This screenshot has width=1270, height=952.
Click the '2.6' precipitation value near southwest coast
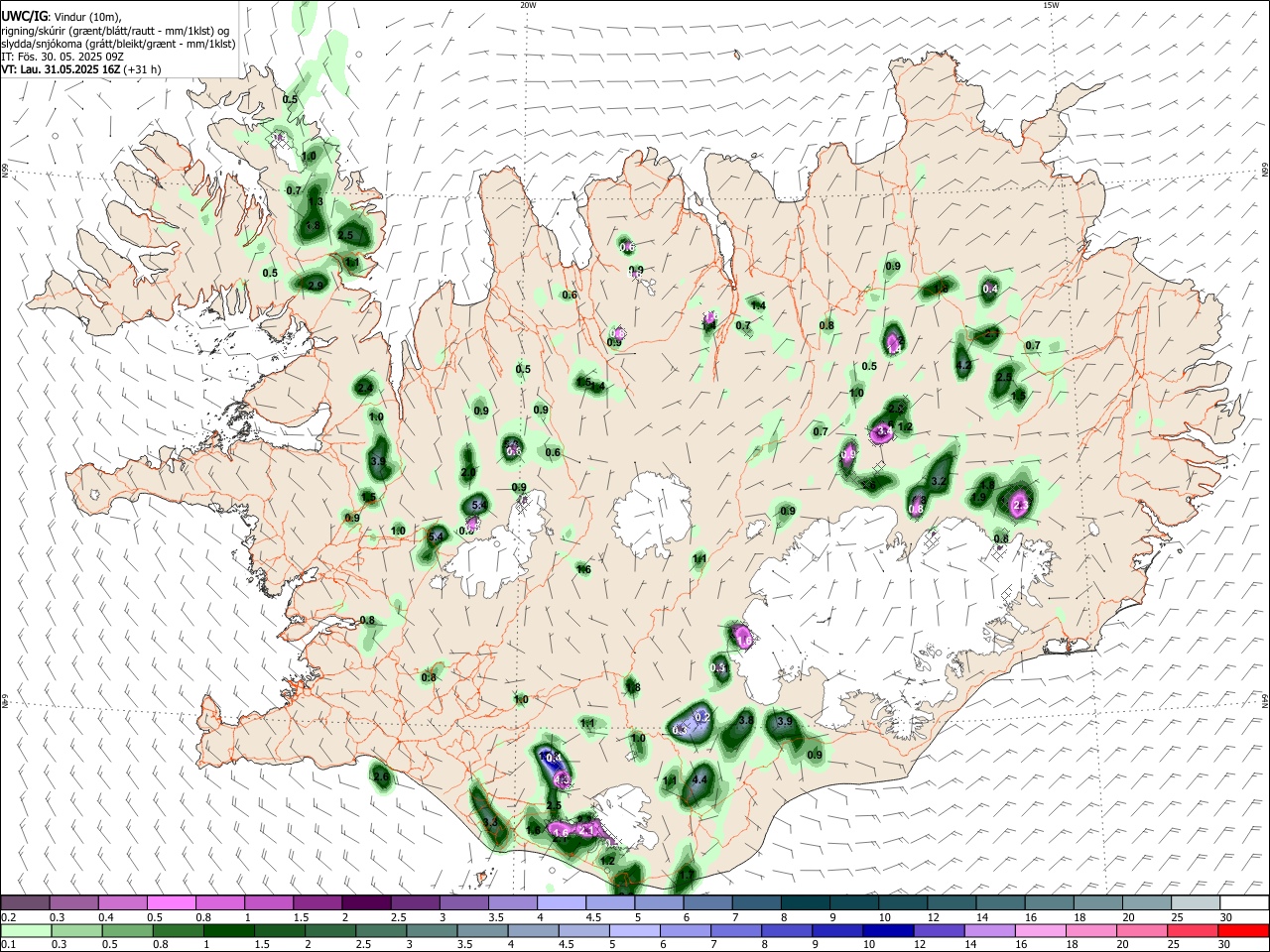tap(382, 776)
